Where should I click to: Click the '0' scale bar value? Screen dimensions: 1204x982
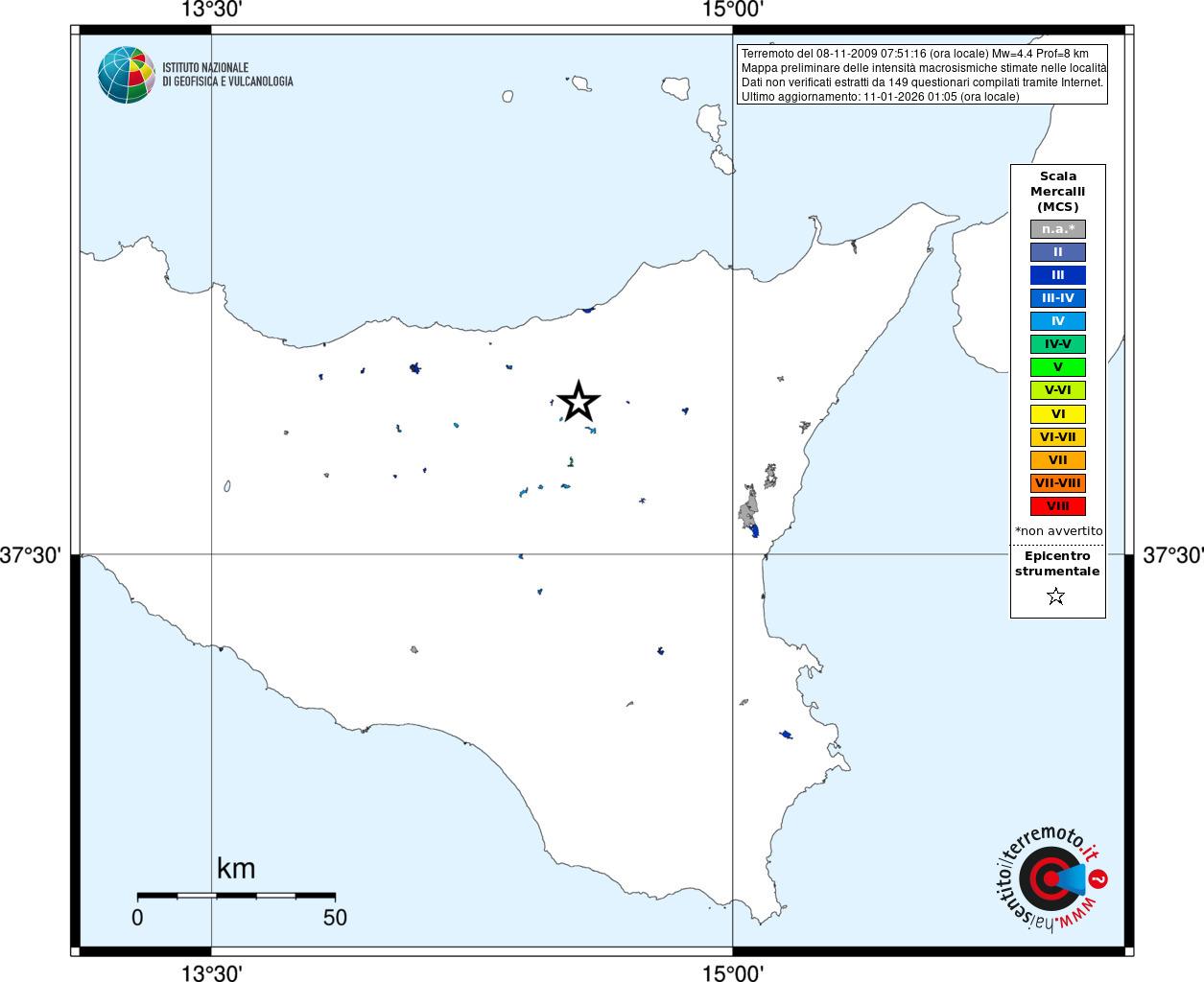click(x=137, y=918)
